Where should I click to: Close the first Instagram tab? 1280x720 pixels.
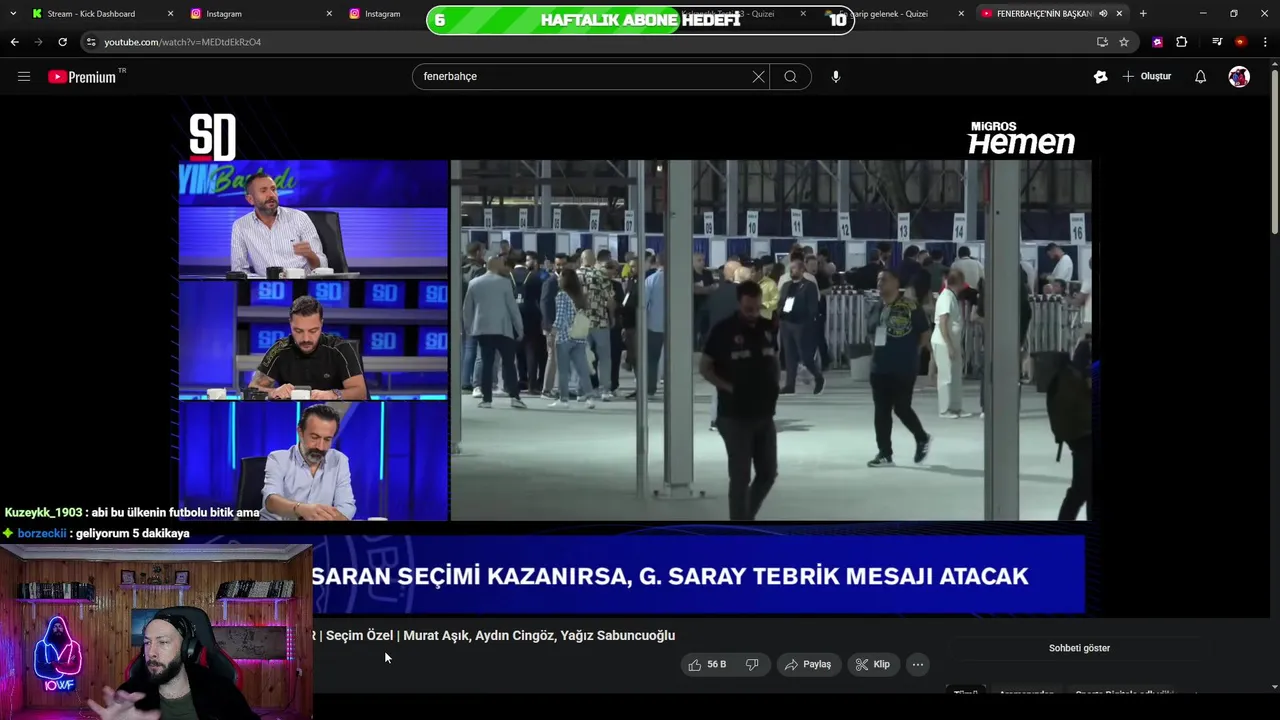329,14
